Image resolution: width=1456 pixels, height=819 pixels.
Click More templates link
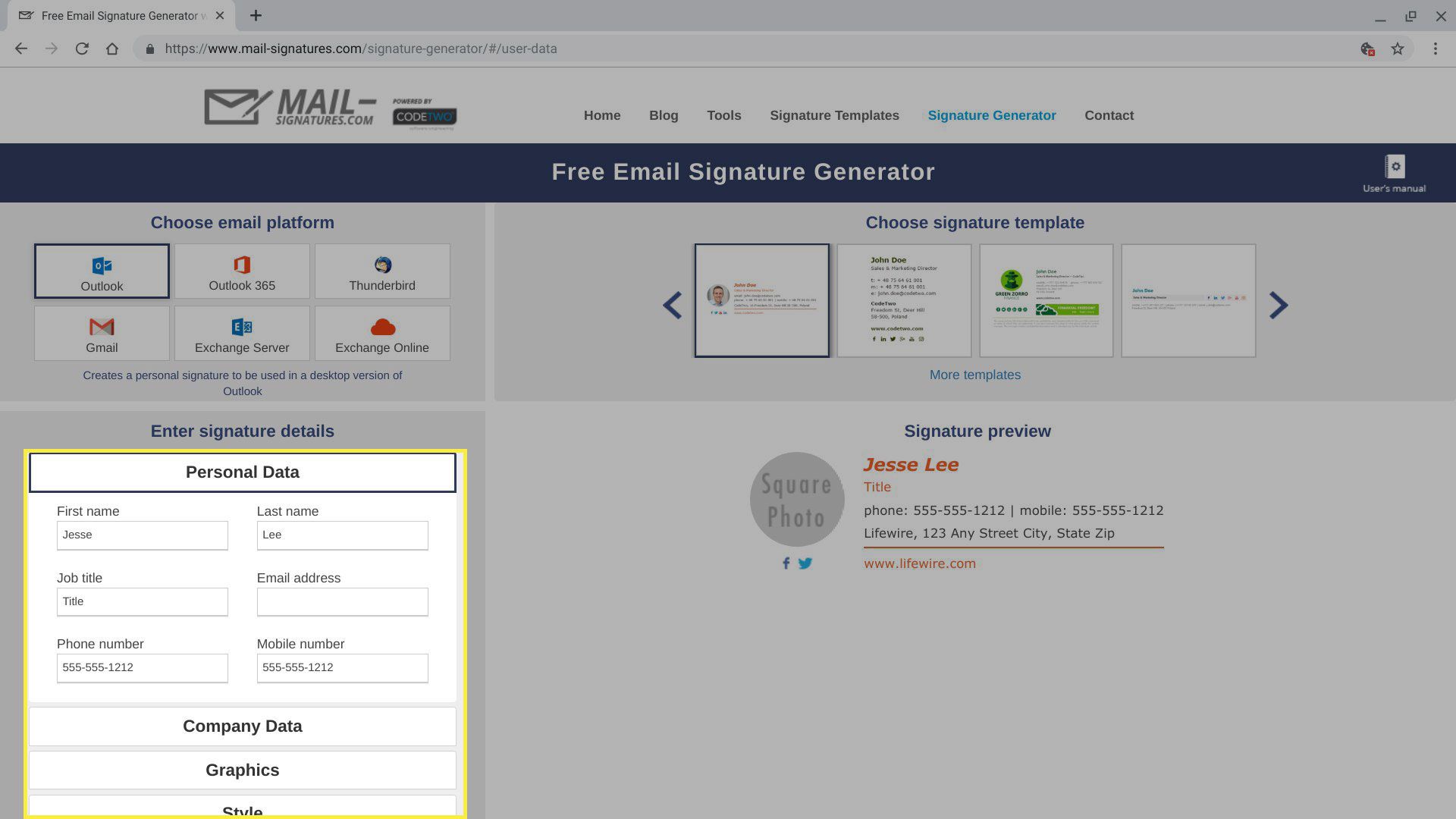pos(975,374)
